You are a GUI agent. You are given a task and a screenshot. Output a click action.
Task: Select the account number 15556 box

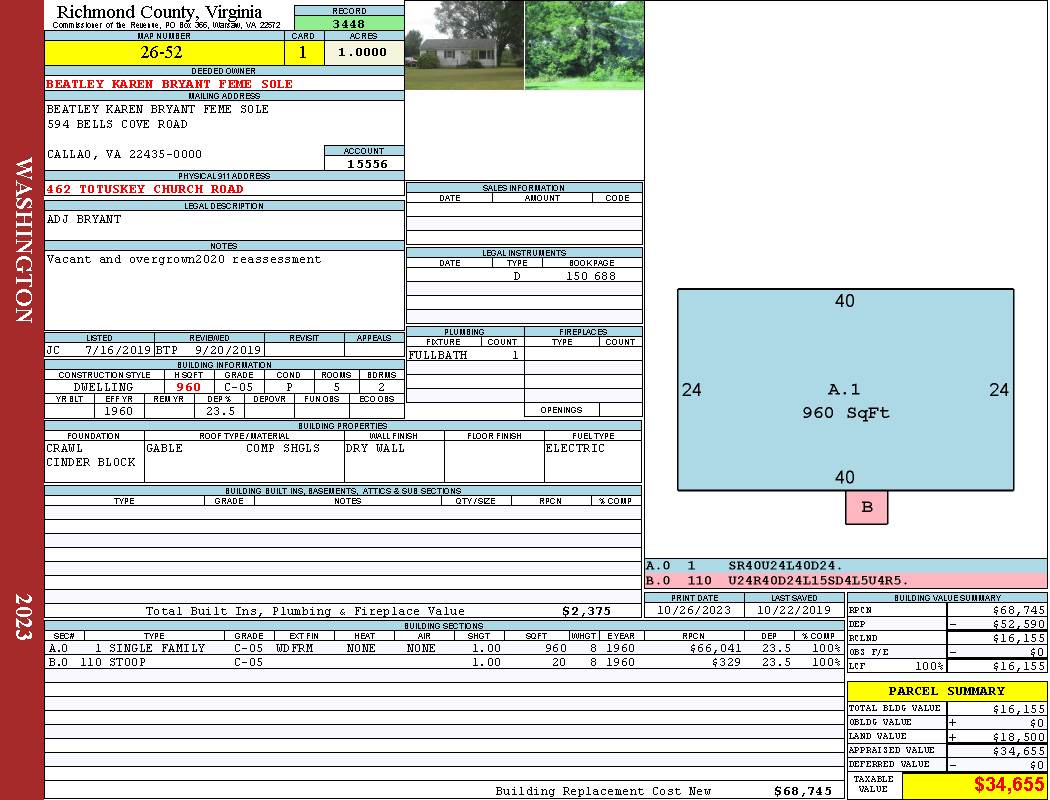coord(364,164)
